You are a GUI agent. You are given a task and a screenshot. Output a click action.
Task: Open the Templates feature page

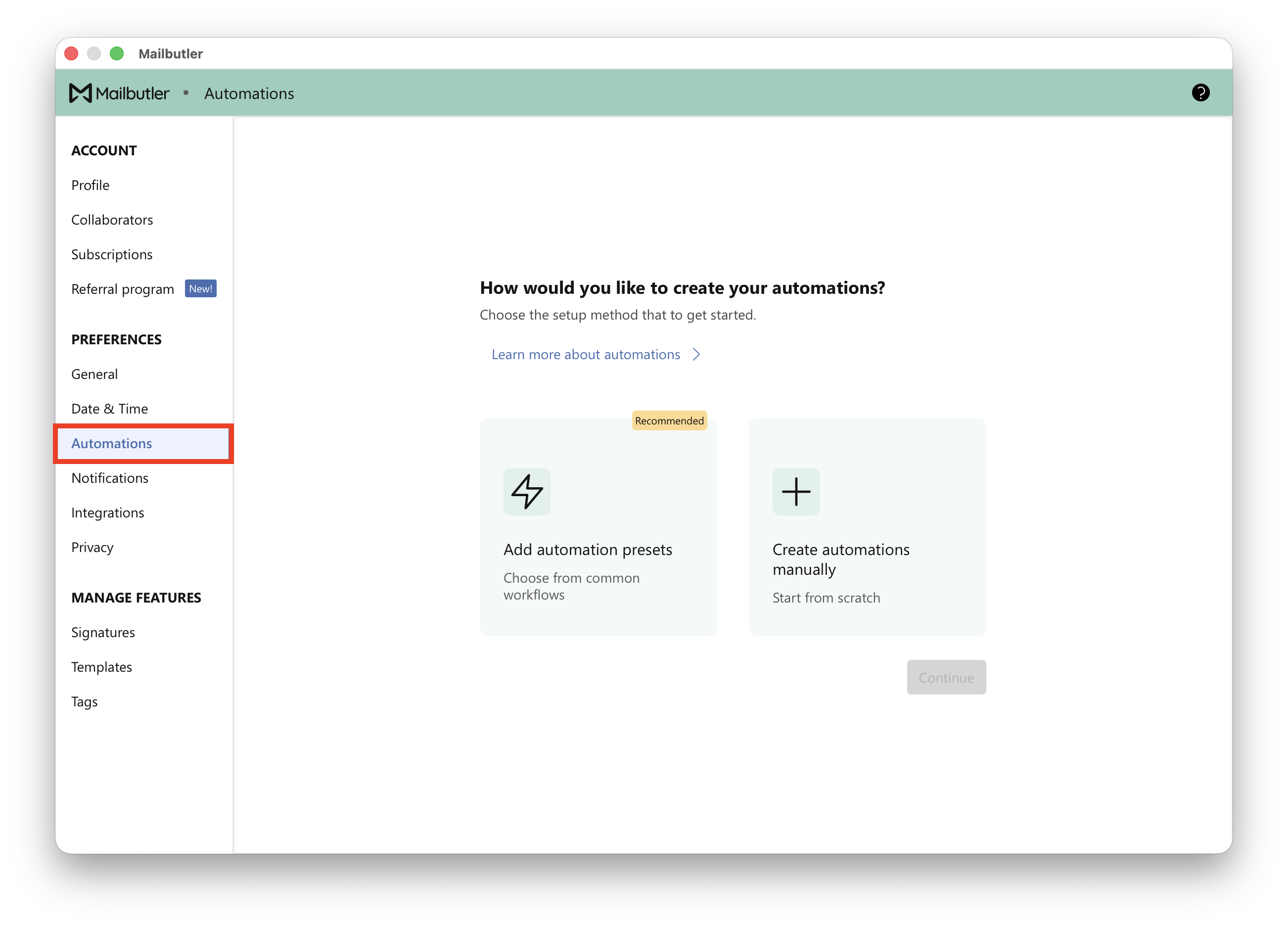[102, 667]
